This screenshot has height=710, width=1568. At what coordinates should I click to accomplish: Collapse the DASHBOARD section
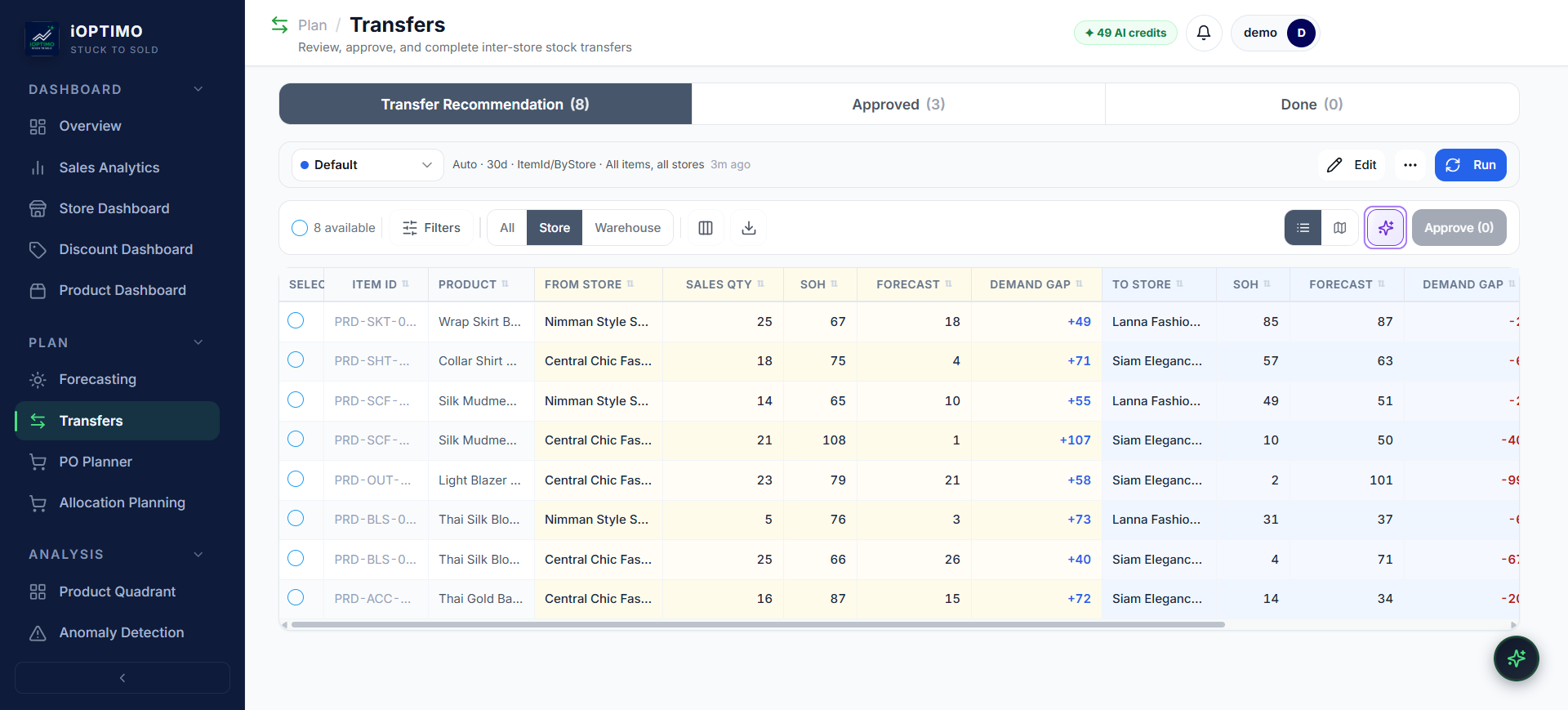coord(198,89)
